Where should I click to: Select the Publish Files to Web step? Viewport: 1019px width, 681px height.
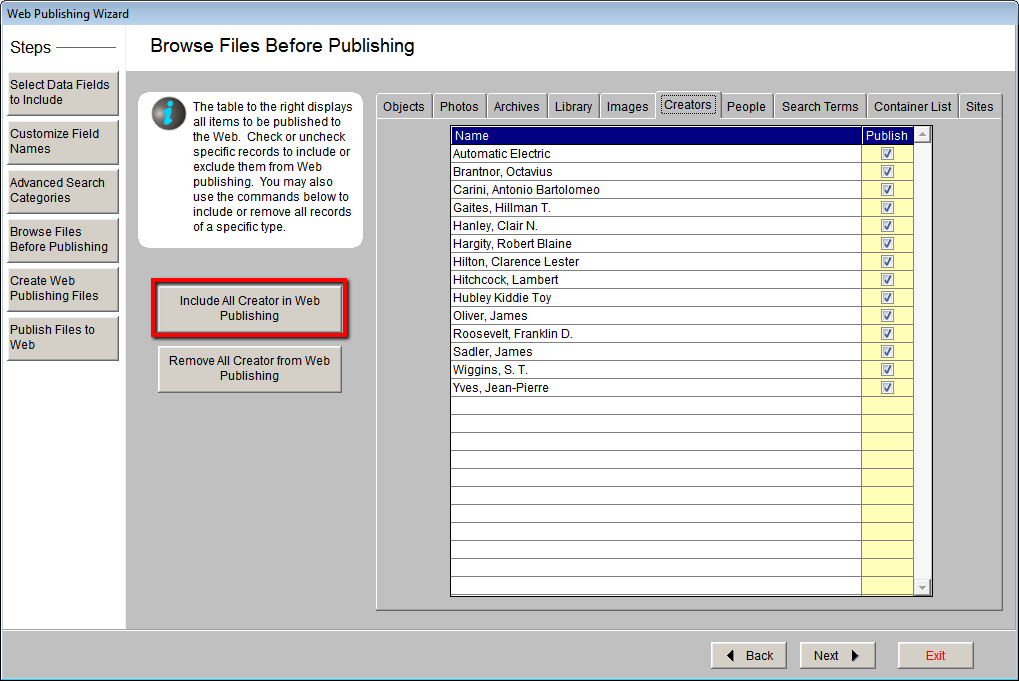point(62,337)
